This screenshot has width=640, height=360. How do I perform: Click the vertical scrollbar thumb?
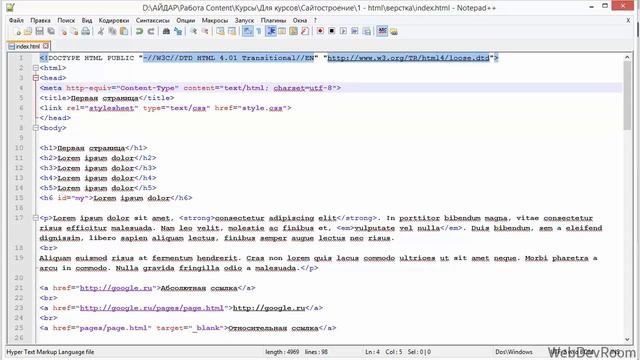(627, 96)
